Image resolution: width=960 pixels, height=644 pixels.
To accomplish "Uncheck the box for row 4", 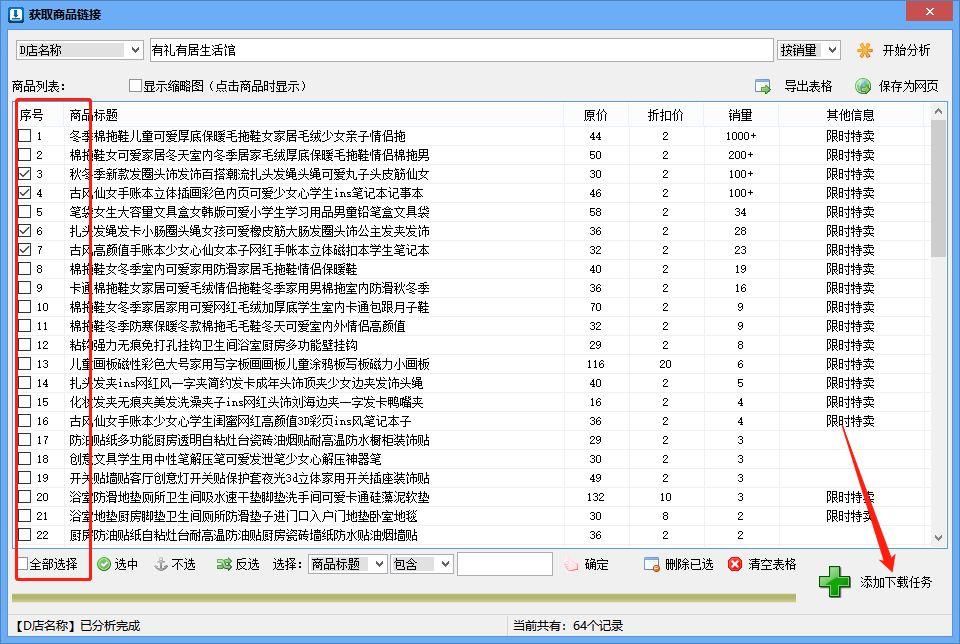I will coord(24,193).
